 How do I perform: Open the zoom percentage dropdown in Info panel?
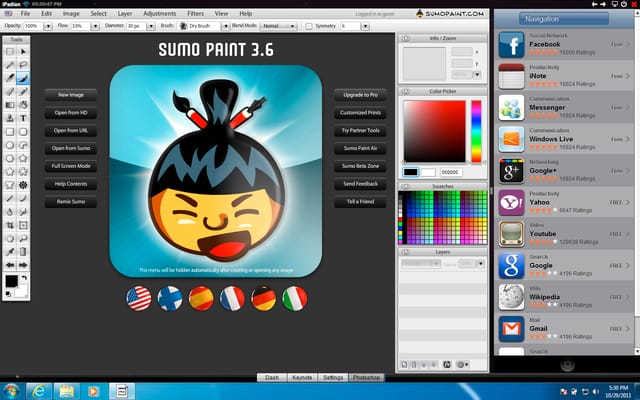(x=477, y=75)
